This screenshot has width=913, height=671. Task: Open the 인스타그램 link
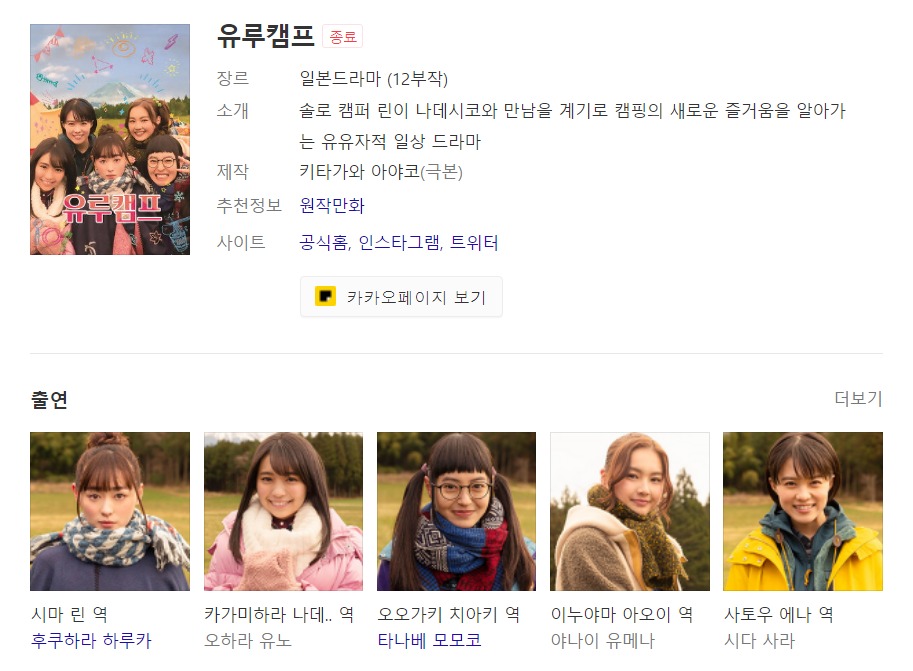[399, 242]
